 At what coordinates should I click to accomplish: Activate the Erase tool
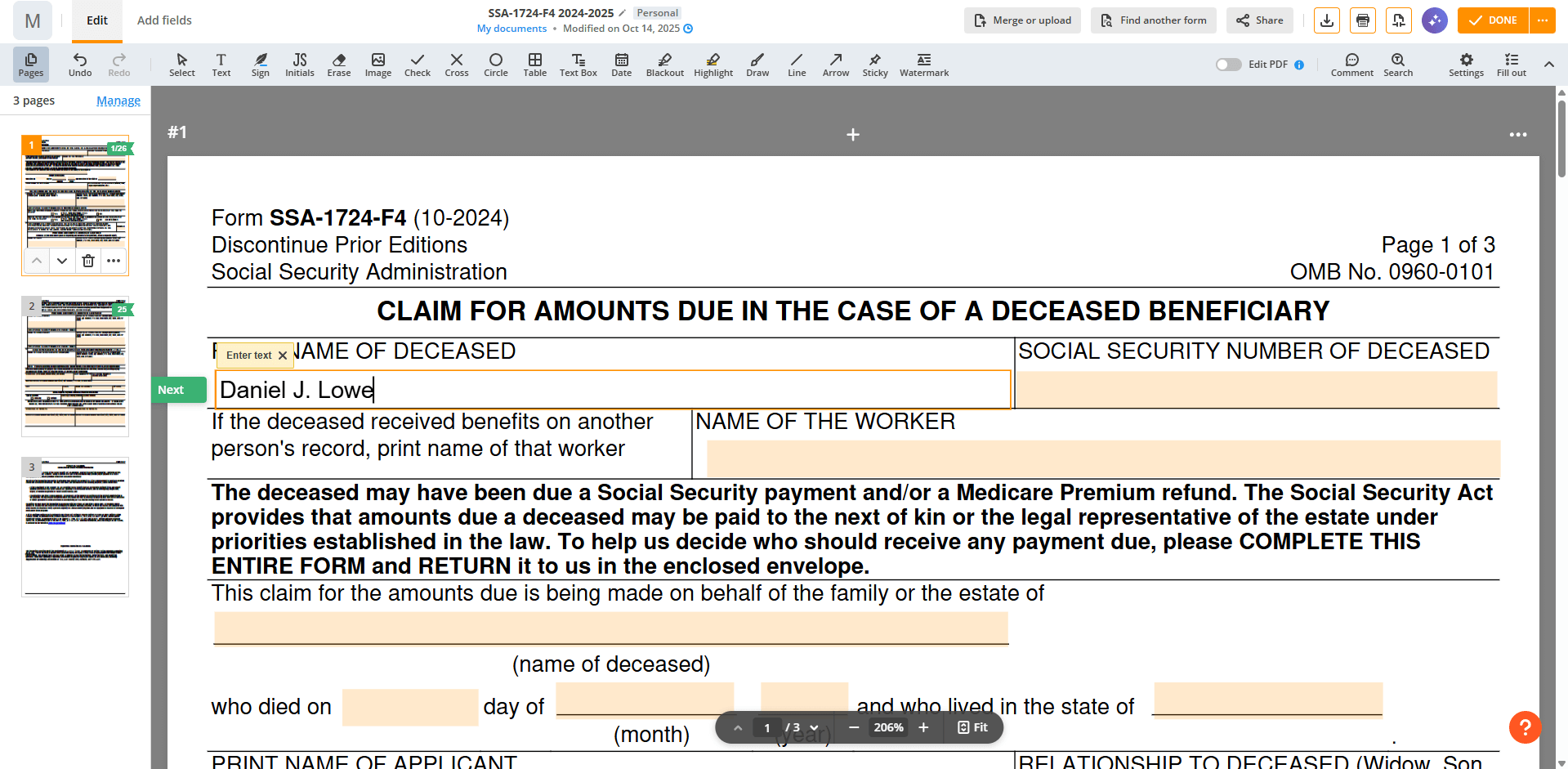(339, 65)
